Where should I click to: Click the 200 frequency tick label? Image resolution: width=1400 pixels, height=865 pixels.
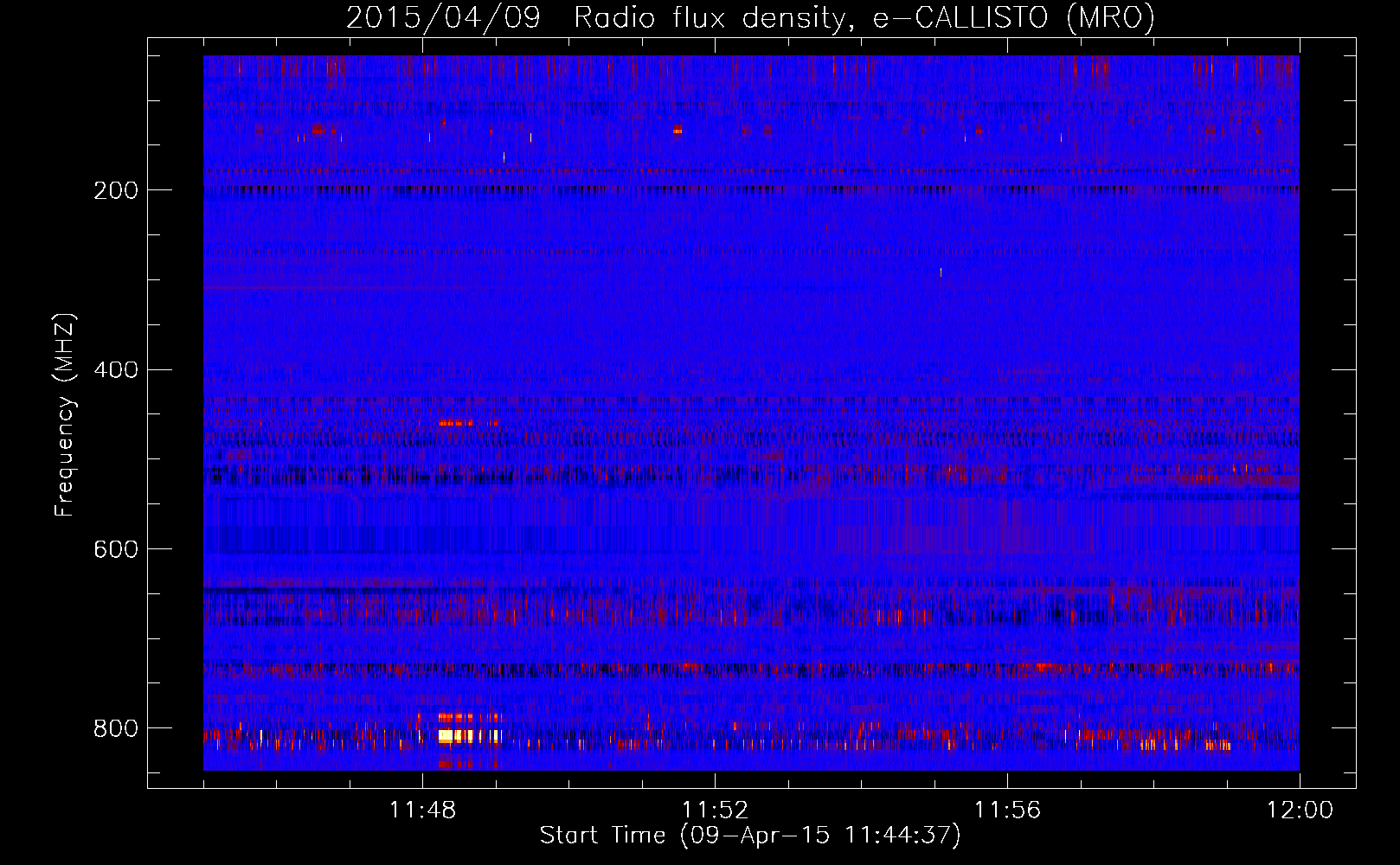(116, 190)
